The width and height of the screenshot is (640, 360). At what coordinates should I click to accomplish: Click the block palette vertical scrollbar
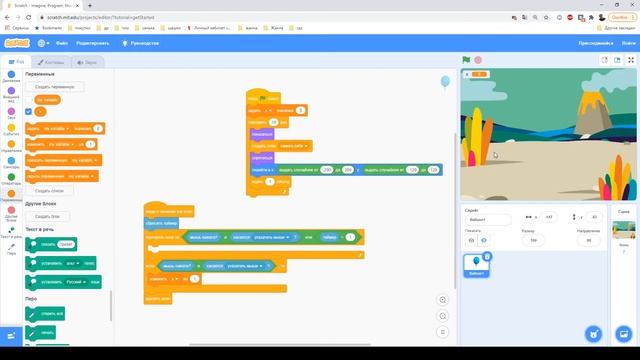point(111,305)
